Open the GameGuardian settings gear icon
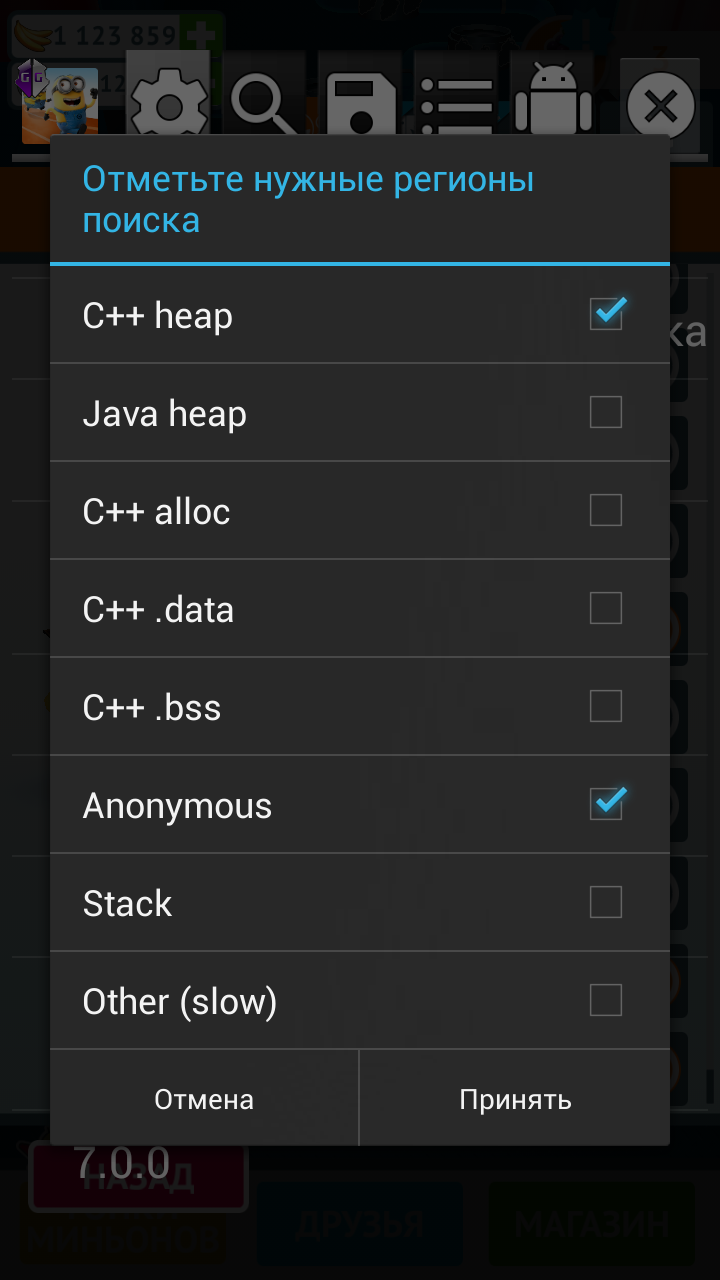Image resolution: width=720 pixels, height=1280 pixels. [x=168, y=102]
